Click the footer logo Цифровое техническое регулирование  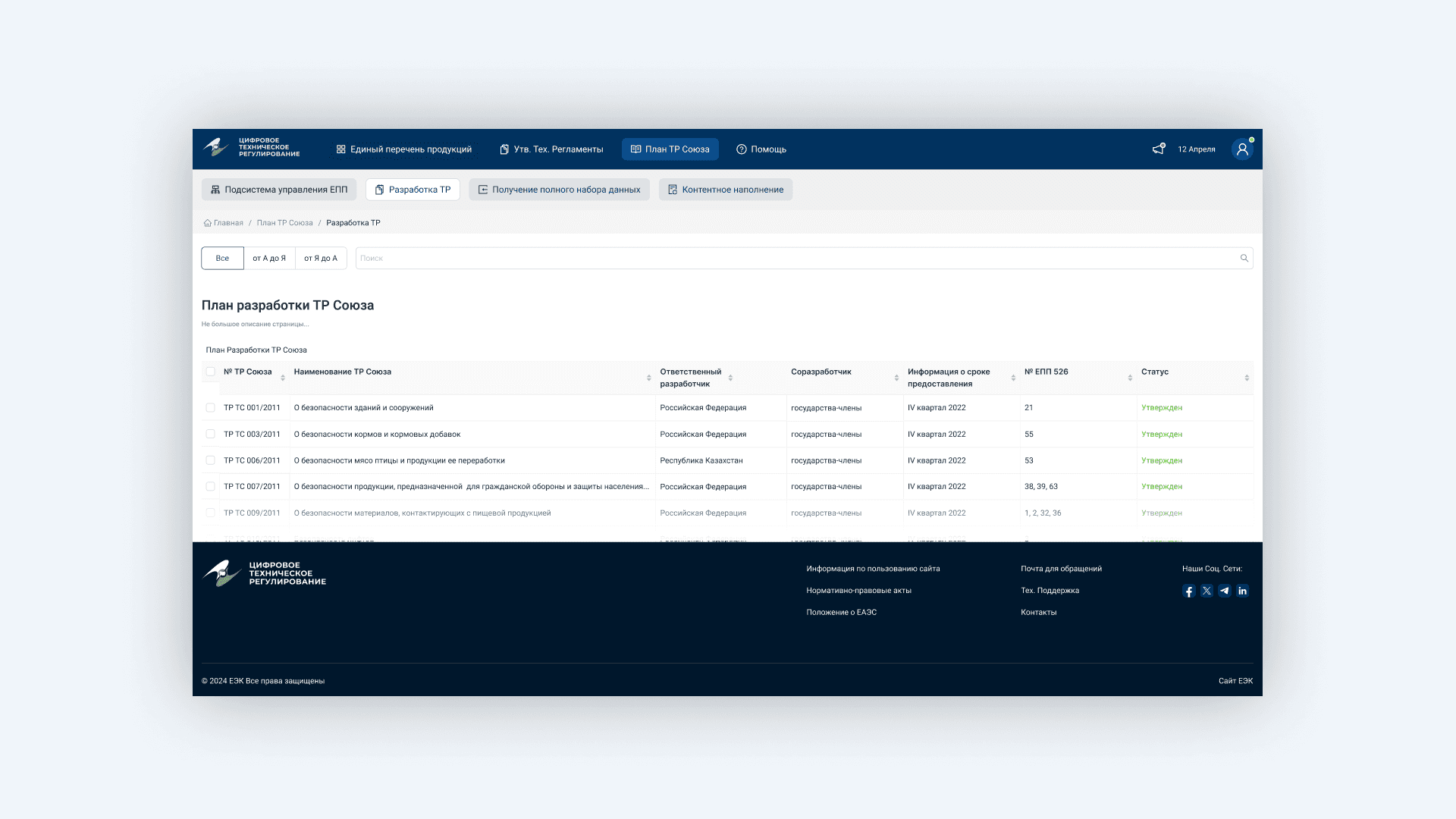click(264, 573)
